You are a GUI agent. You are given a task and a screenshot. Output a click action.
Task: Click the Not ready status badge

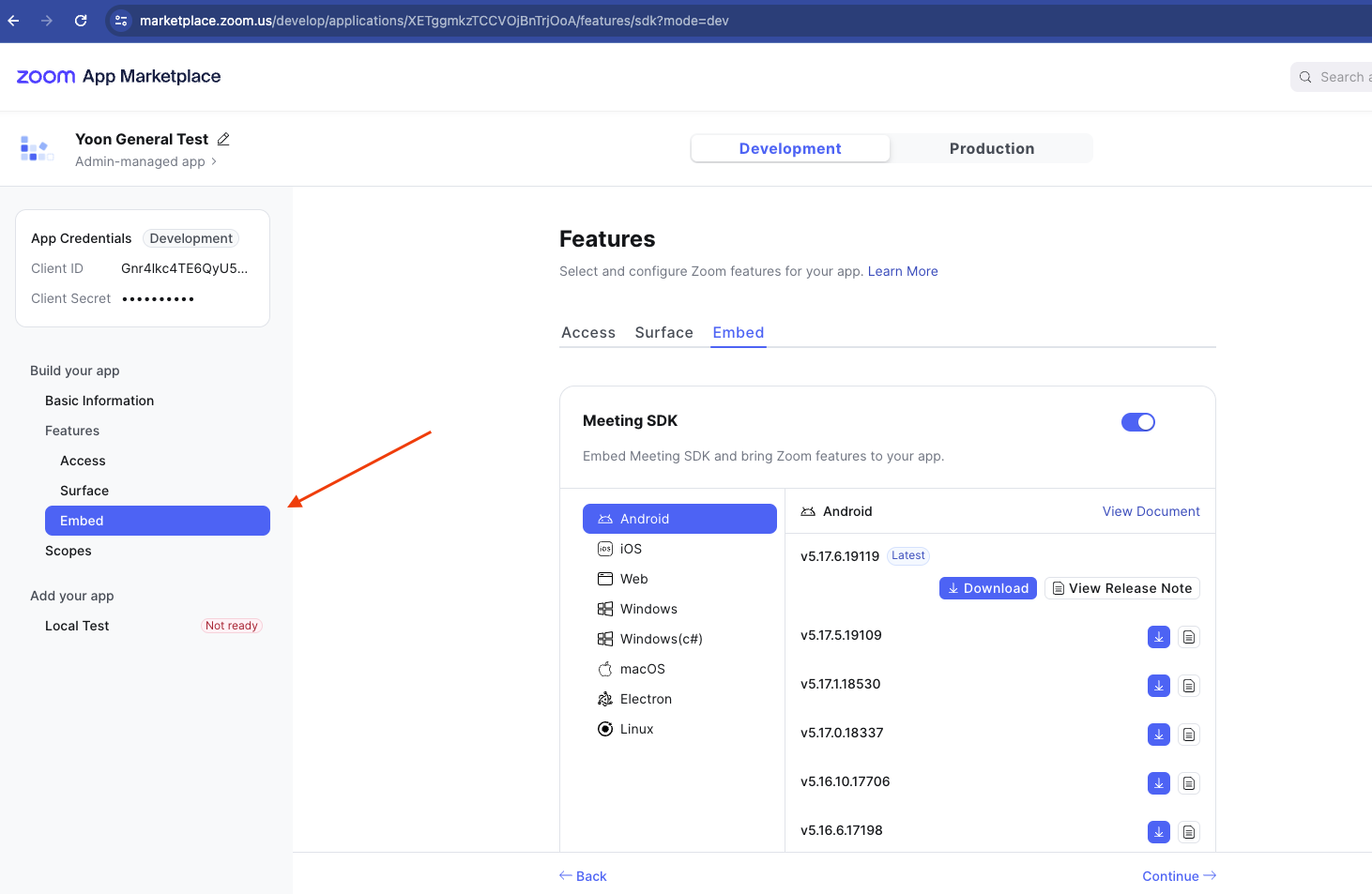[x=231, y=626]
